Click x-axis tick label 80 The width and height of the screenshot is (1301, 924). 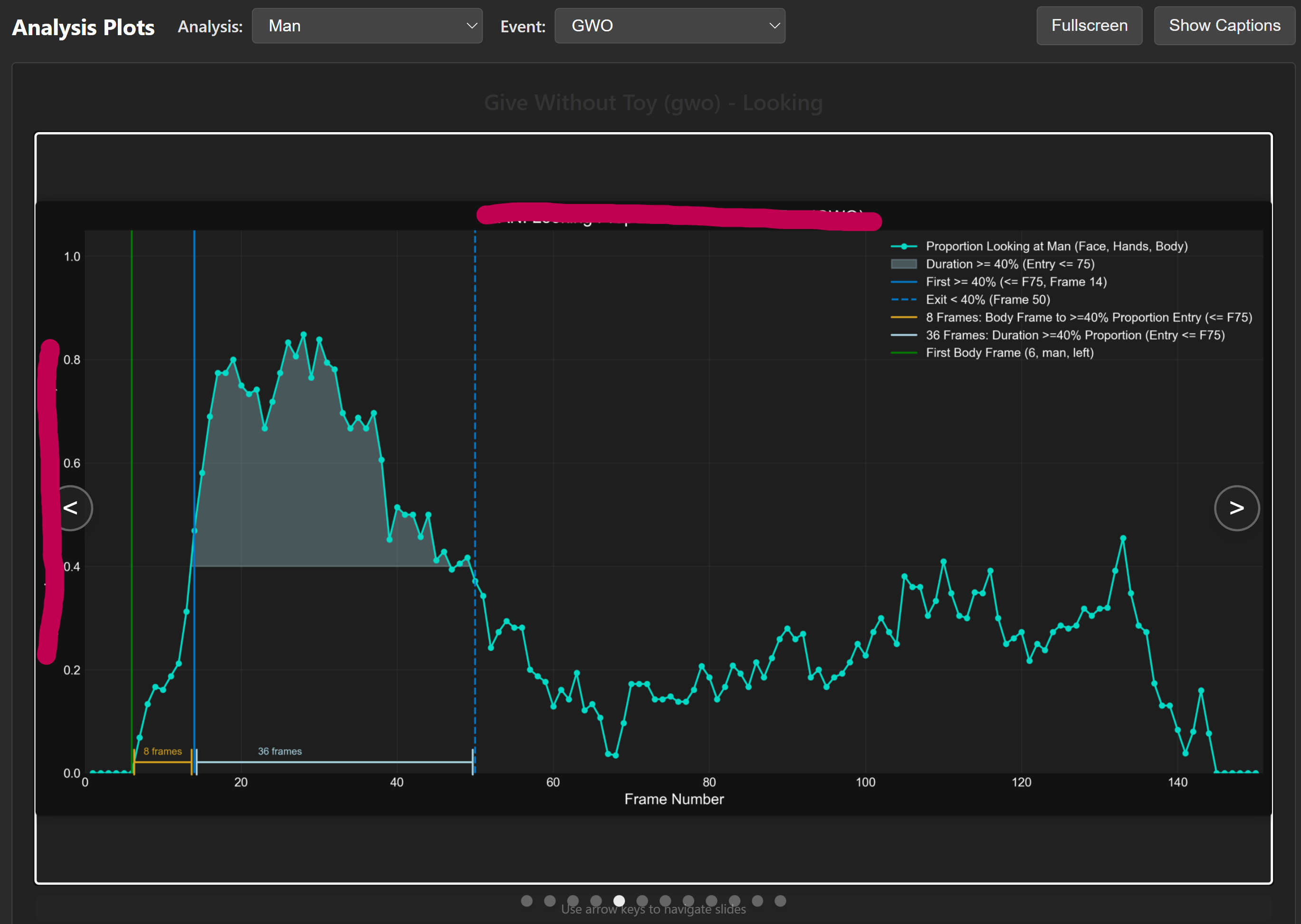click(709, 782)
